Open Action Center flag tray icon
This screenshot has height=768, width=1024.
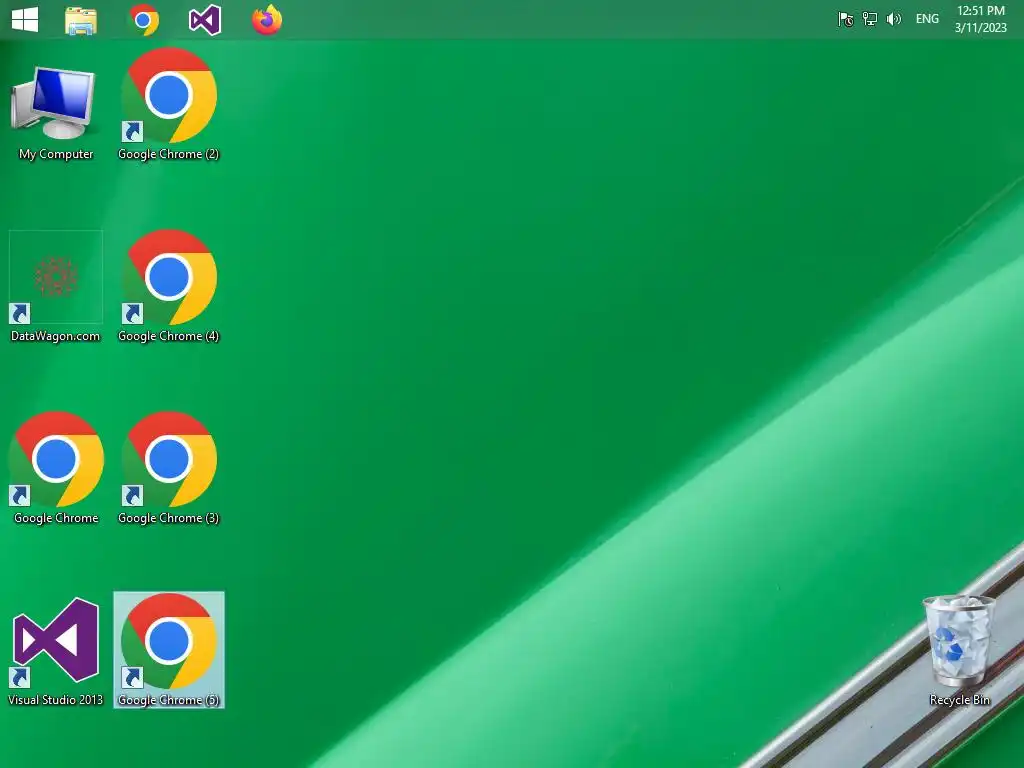(845, 19)
